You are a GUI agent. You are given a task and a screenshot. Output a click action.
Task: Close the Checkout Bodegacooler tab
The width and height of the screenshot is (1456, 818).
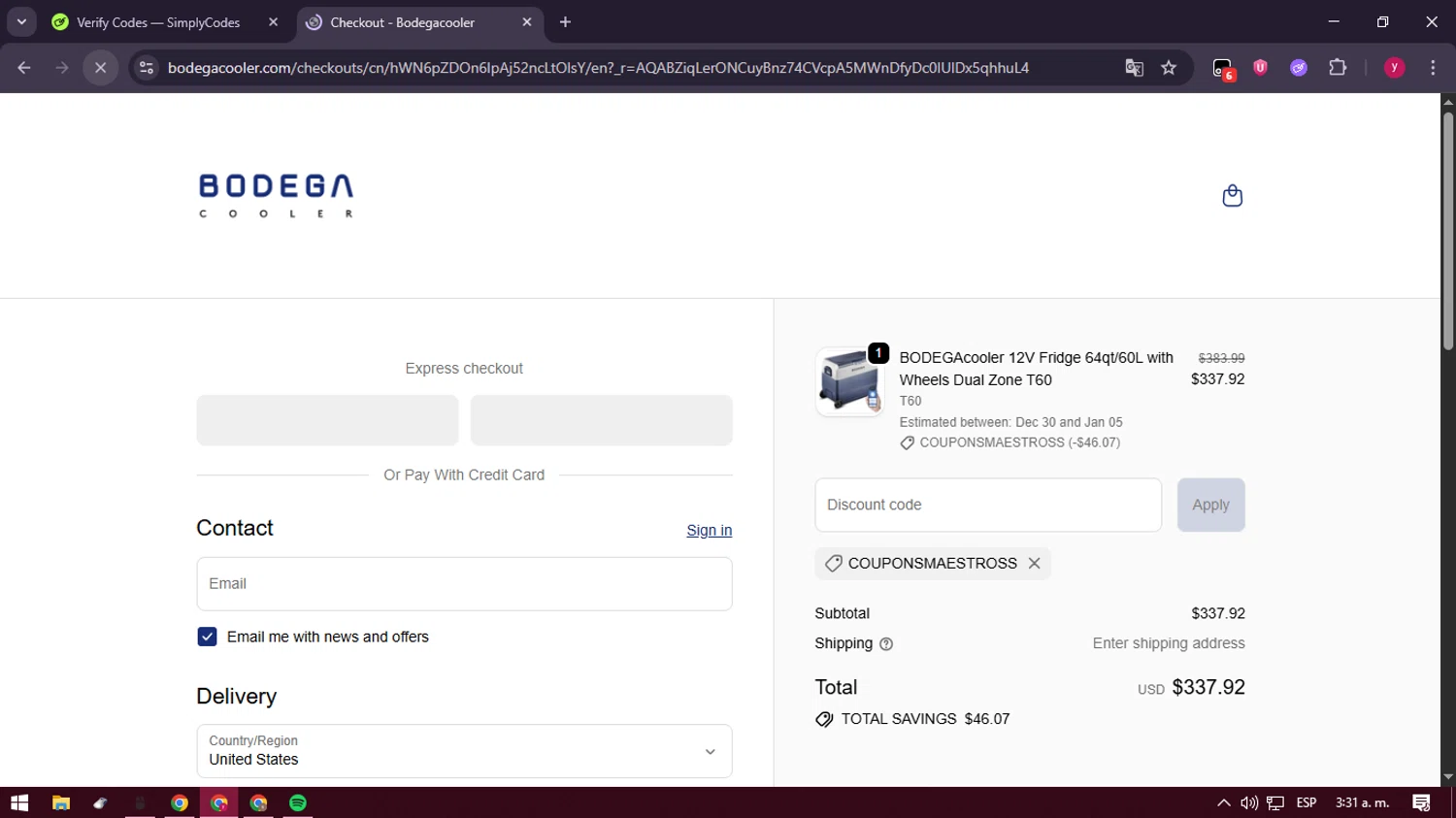527,22
